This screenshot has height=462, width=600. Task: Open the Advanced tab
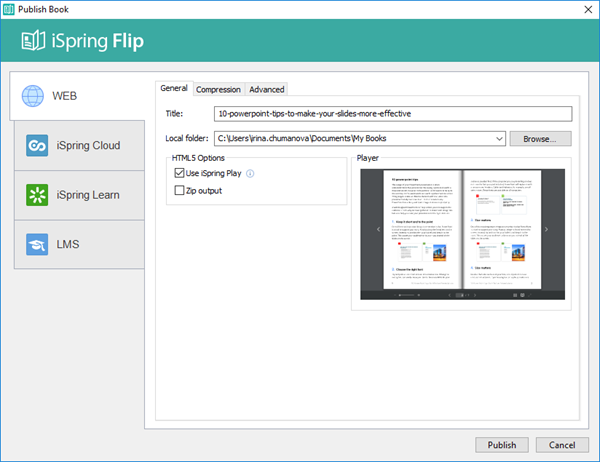267,89
